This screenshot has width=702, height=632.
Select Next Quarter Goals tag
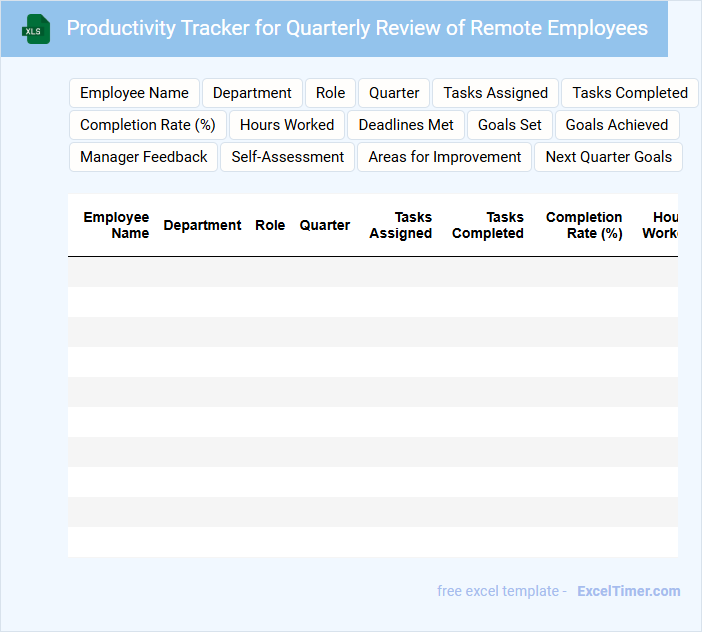point(608,157)
